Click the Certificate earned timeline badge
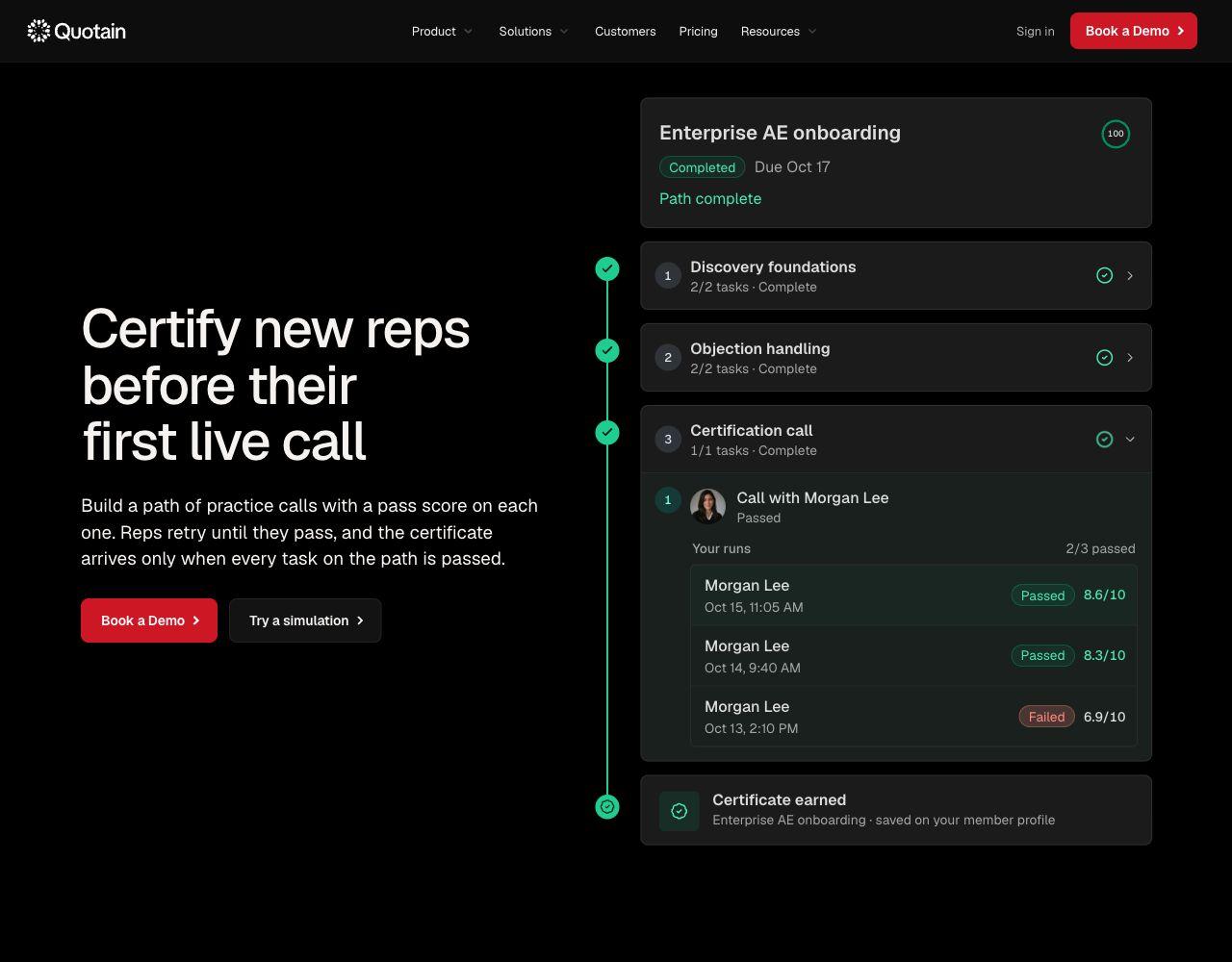 pyautogui.click(x=607, y=807)
